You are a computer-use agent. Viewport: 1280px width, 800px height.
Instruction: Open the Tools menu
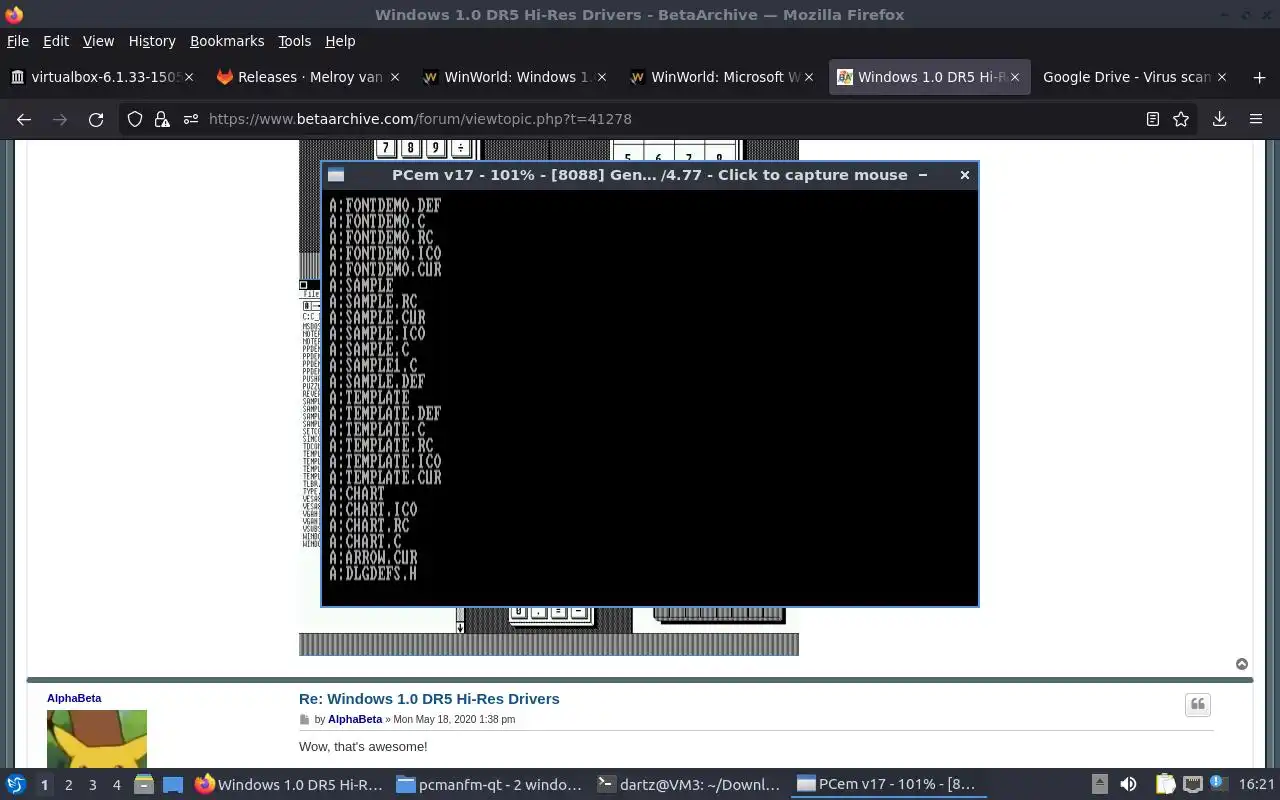(295, 41)
